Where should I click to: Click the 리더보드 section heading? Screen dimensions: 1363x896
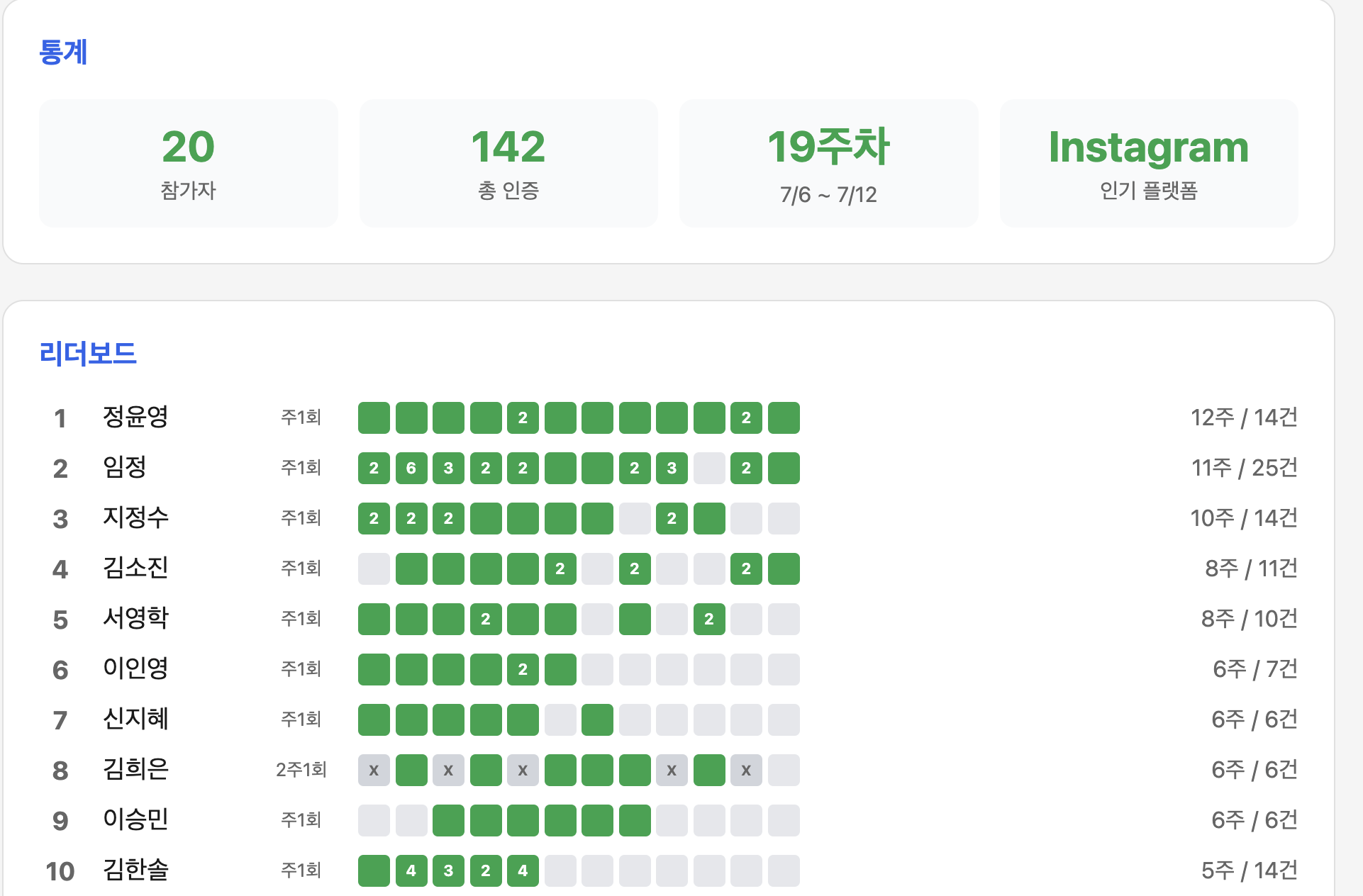click(88, 353)
